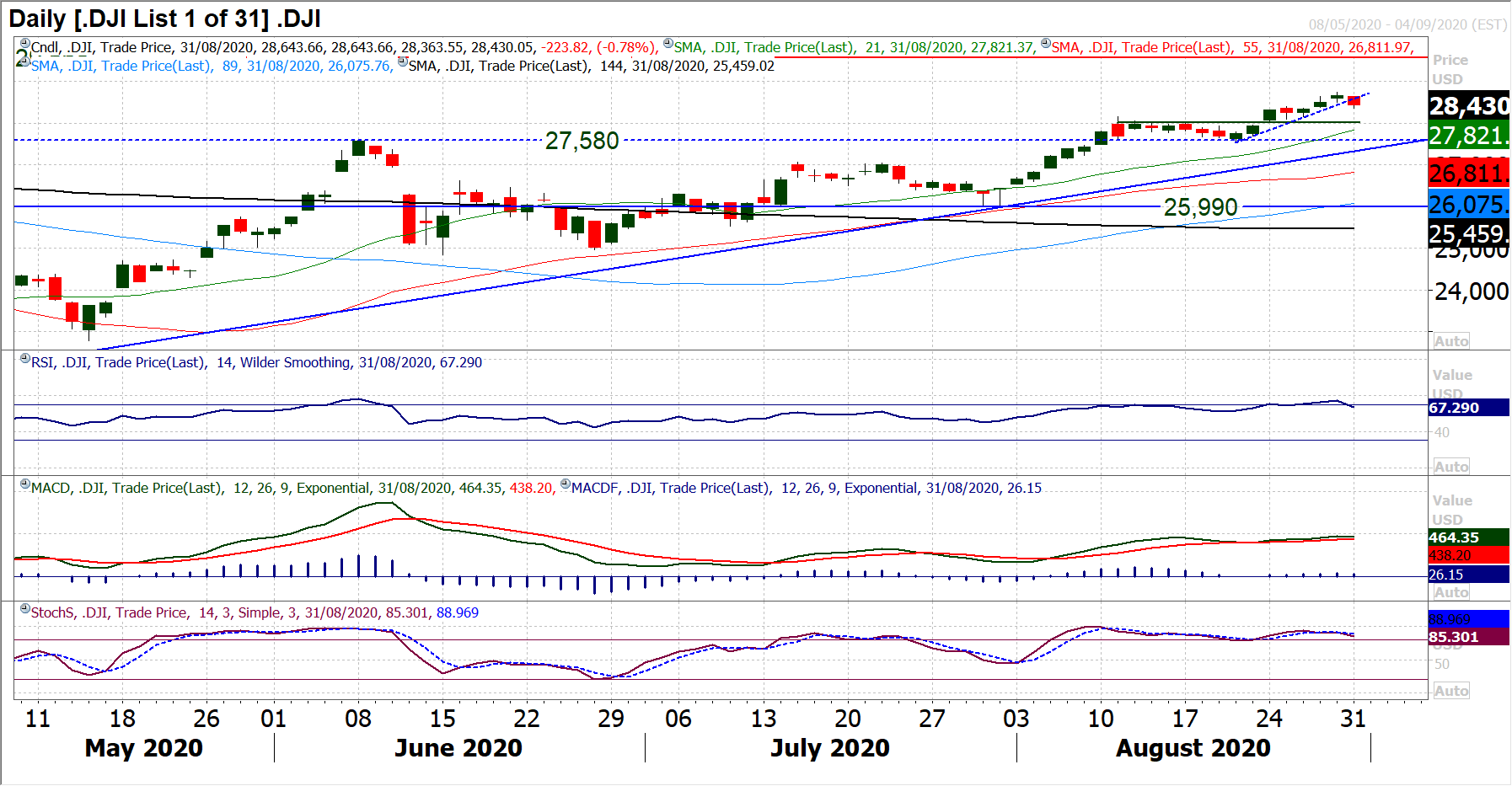Click Auto scale button on Stochastics panel
This screenshot has height=786, width=1512.
(1451, 691)
